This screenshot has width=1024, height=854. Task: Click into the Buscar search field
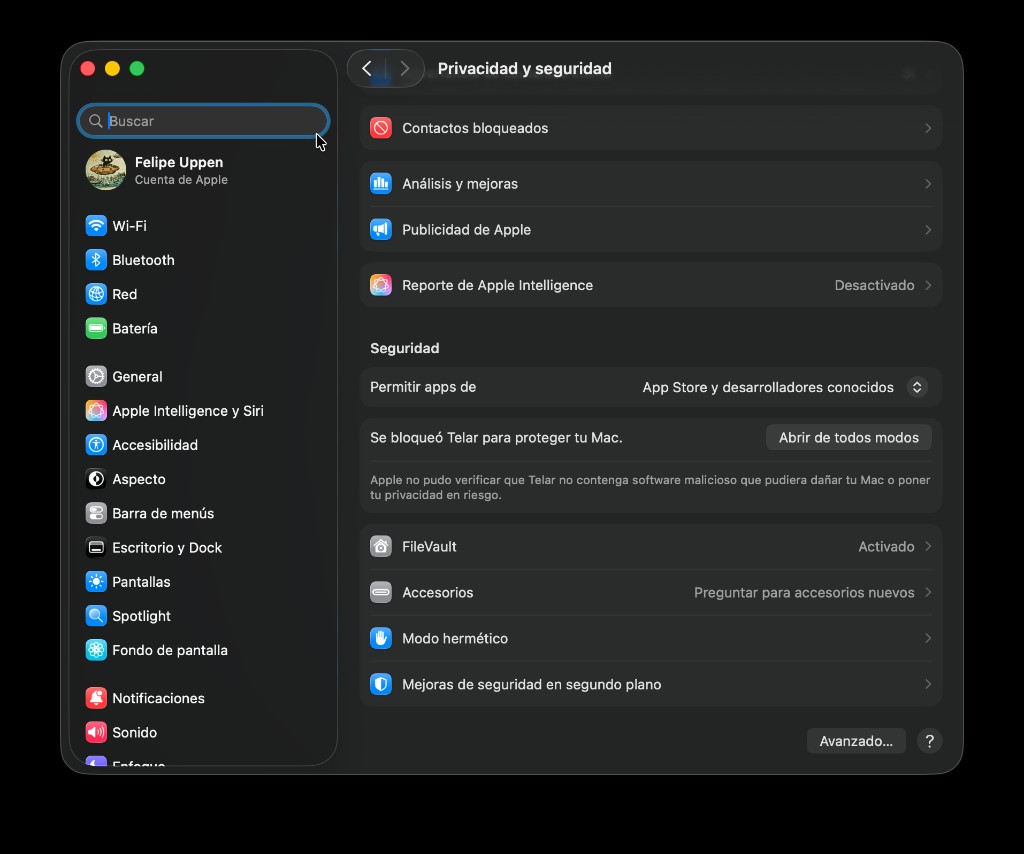coord(203,121)
